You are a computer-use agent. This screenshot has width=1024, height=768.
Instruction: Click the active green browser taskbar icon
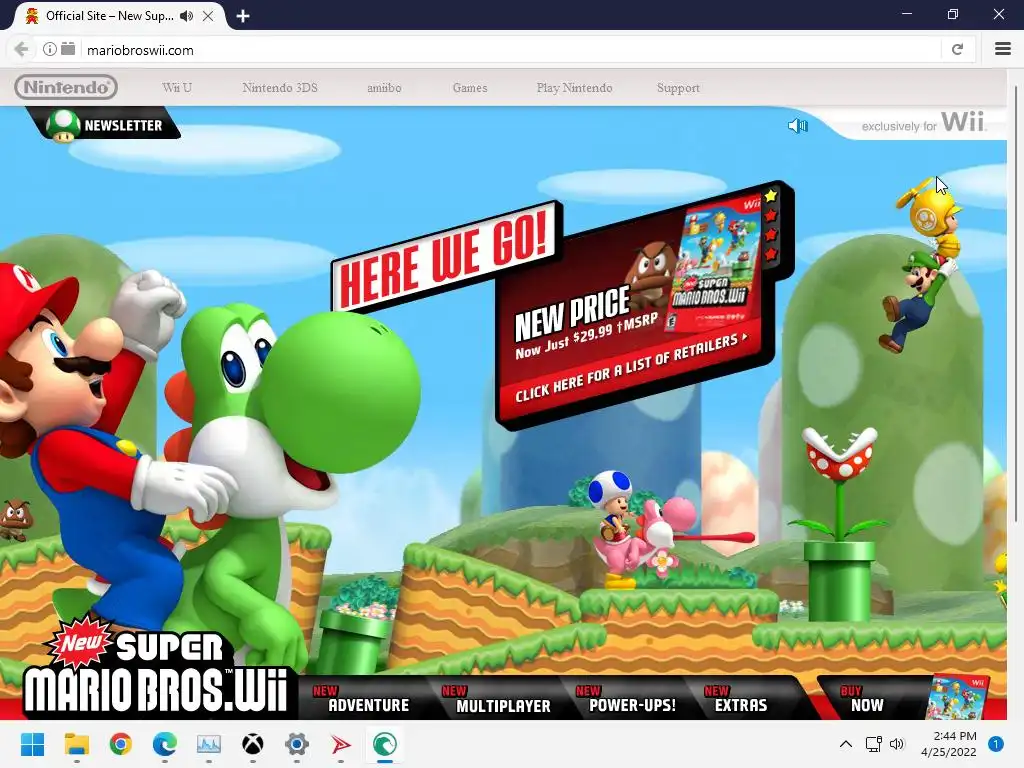(x=385, y=744)
